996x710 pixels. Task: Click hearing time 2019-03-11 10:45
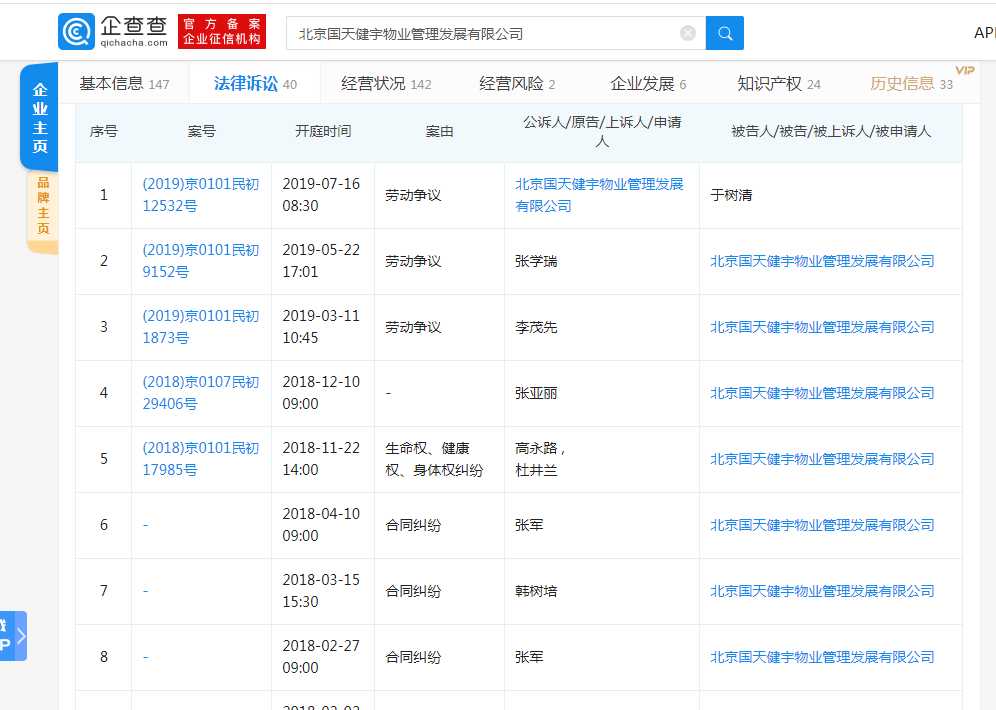click(x=321, y=327)
